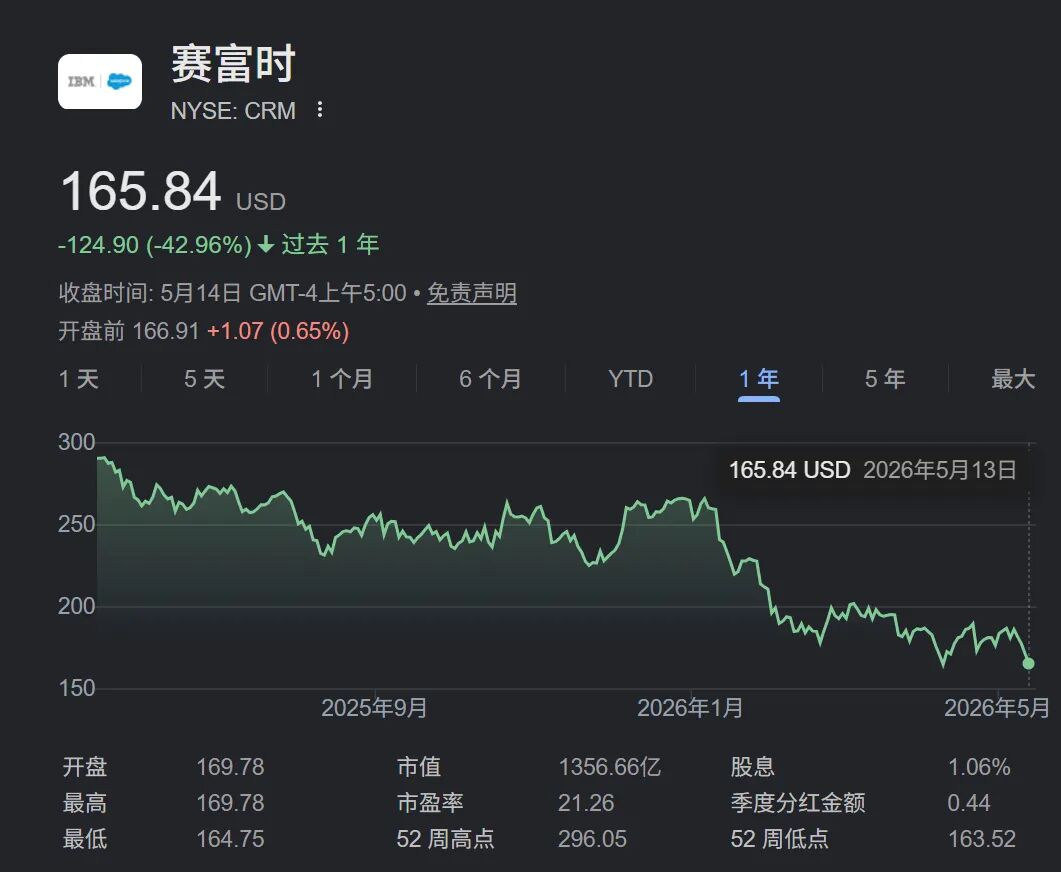Image resolution: width=1061 pixels, height=872 pixels.
Task: Click the green down arrow icon
Action: click(266, 244)
